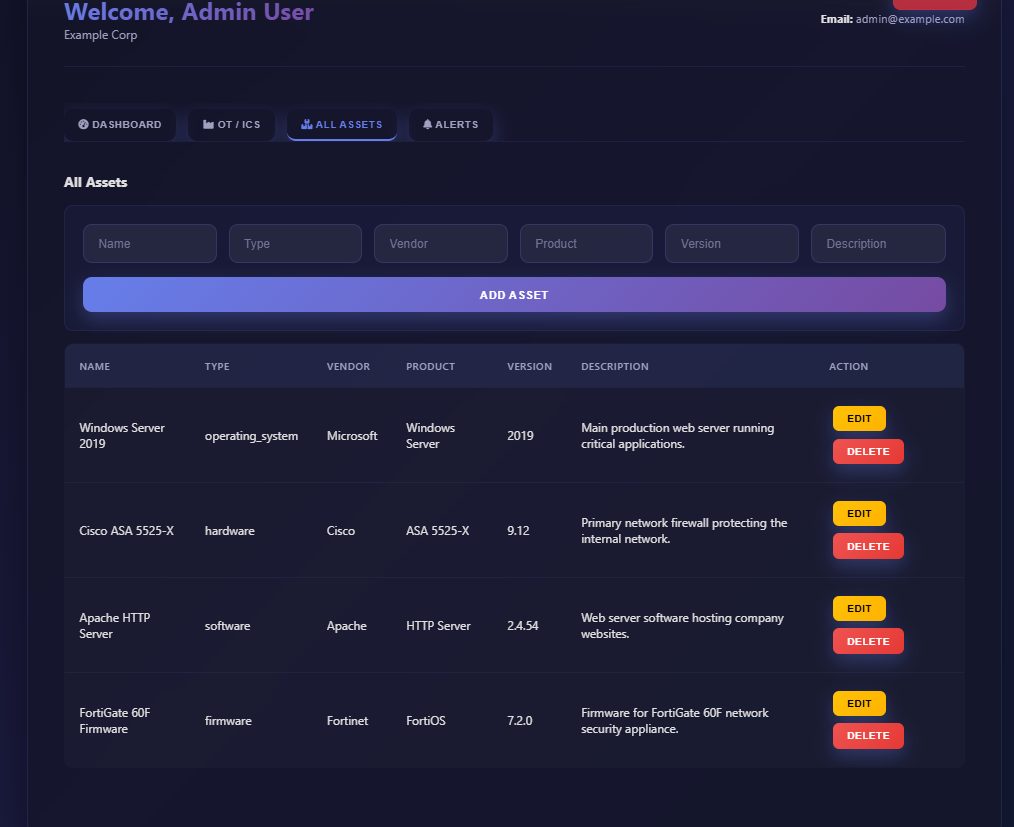Viewport: 1014px width, 827px height.
Task: Click the version '2.4.54' cell
Action: pos(523,626)
